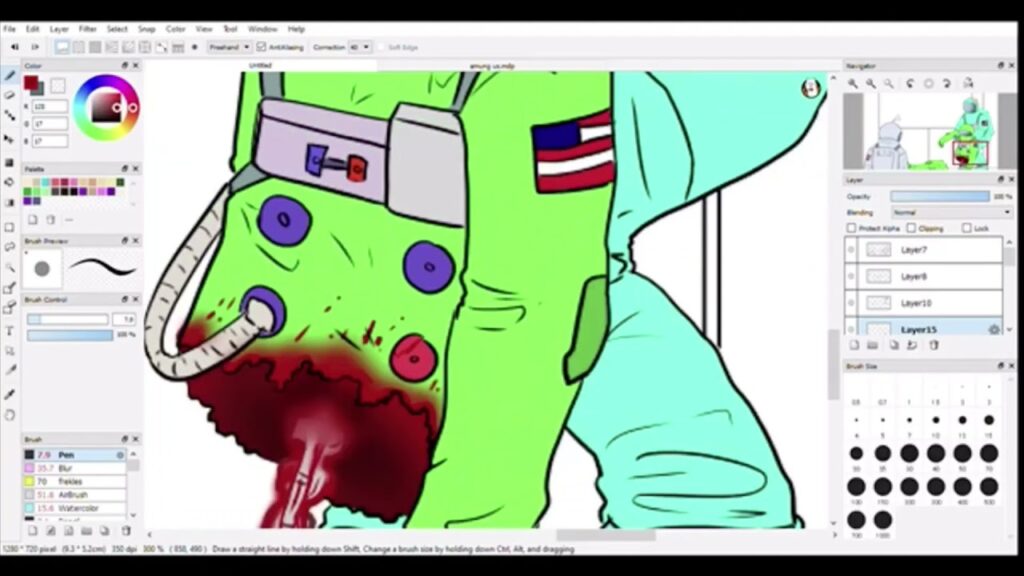Select the Eraser tool in left toolbar
The image size is (1024, 576).
click(10, 95)
